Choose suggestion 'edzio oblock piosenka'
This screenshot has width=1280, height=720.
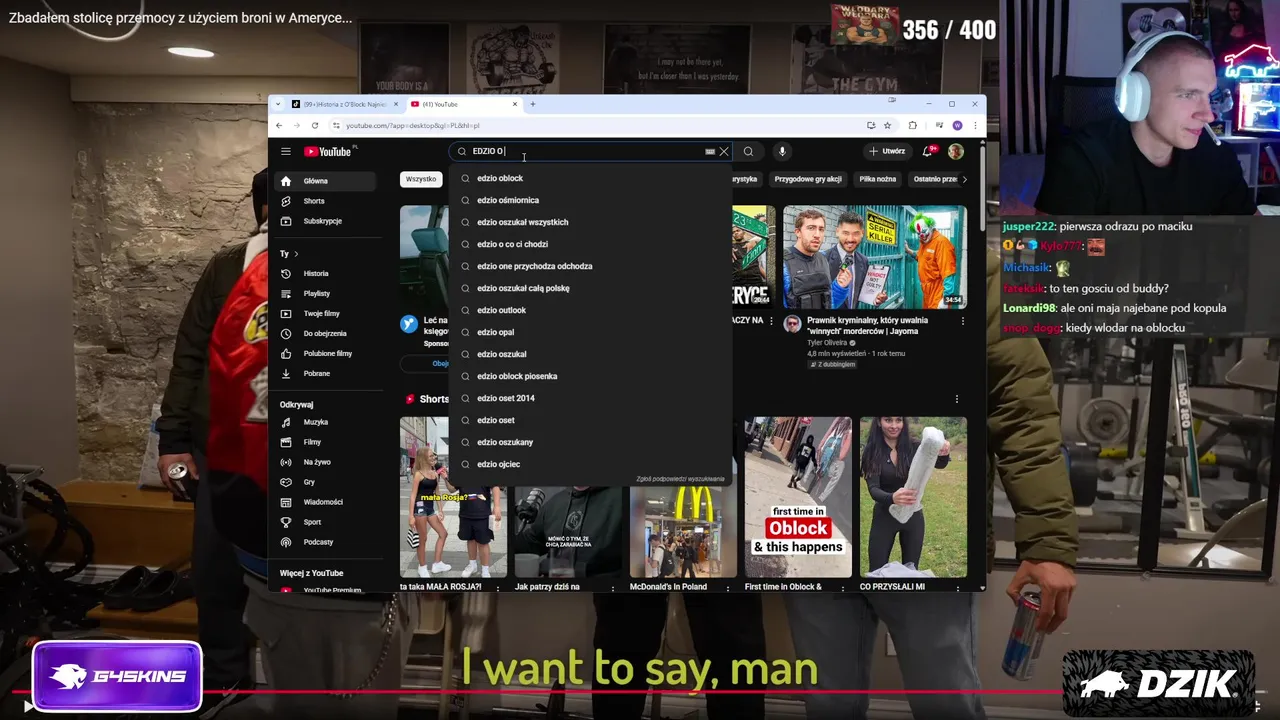591,376
